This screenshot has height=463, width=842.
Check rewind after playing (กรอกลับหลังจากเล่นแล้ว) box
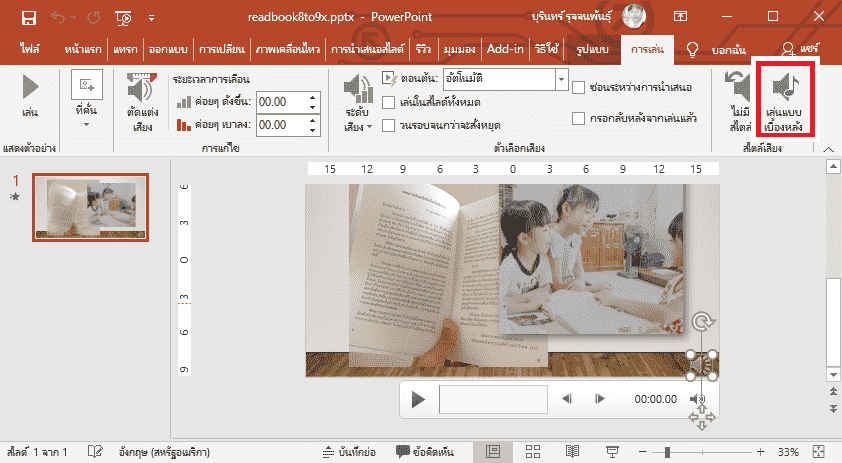pos(579,119)
